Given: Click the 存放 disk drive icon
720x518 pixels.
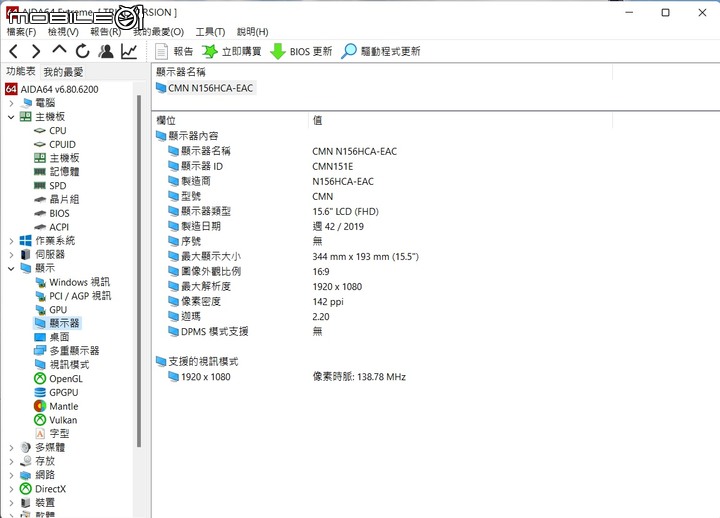Looking at the screenshot, I should coord(26,461).
